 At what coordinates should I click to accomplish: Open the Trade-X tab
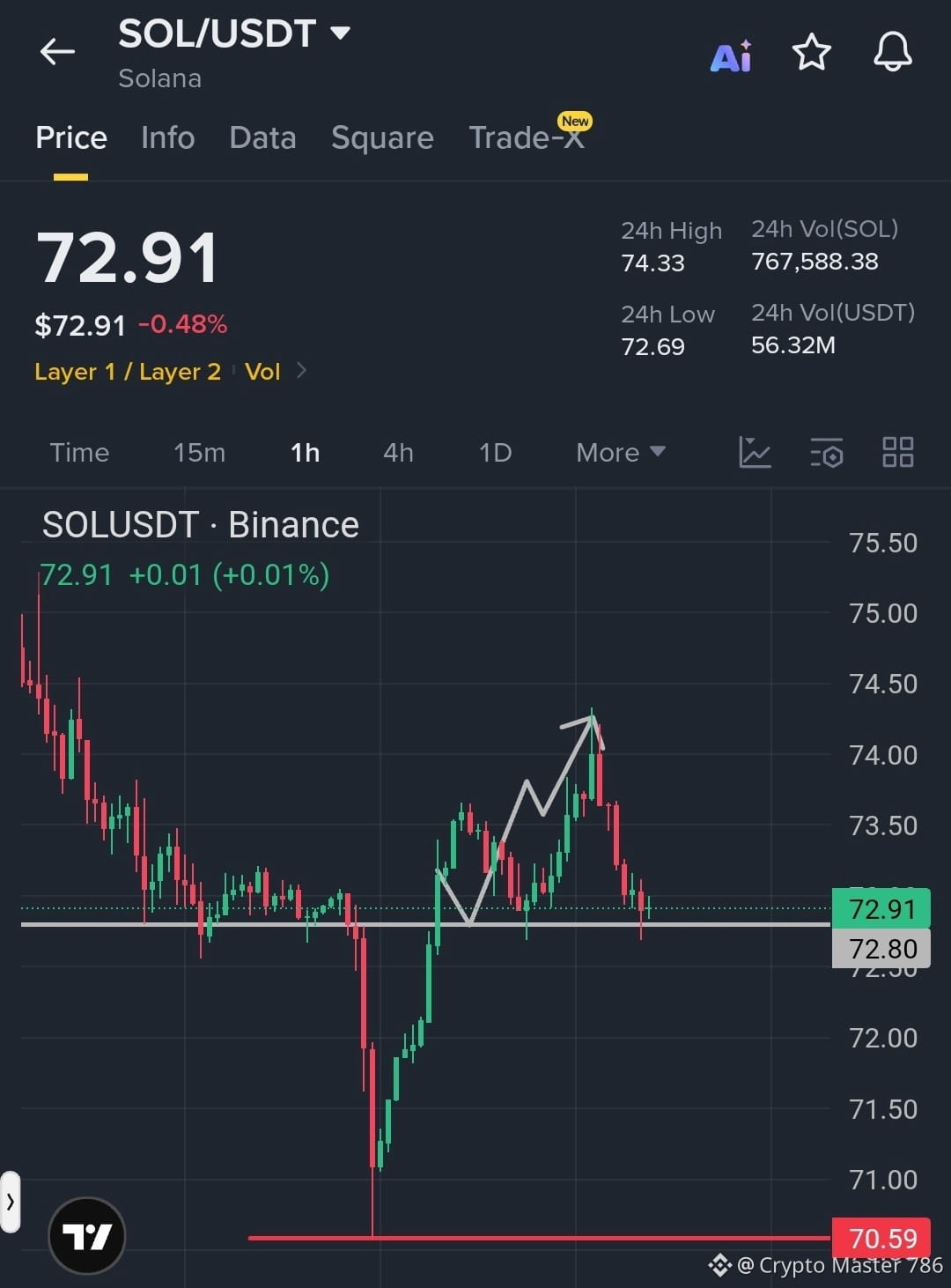tap(527, 137)
